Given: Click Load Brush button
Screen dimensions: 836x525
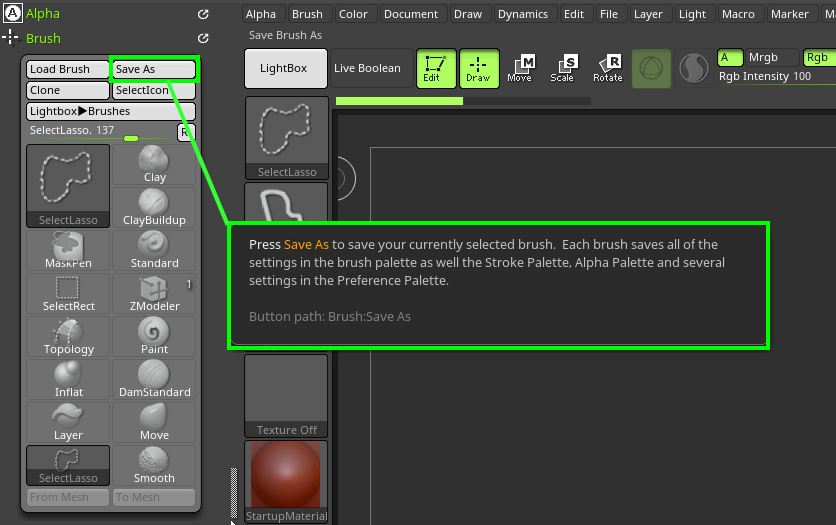Looking at the screenshot, I should tap(68, 69).
